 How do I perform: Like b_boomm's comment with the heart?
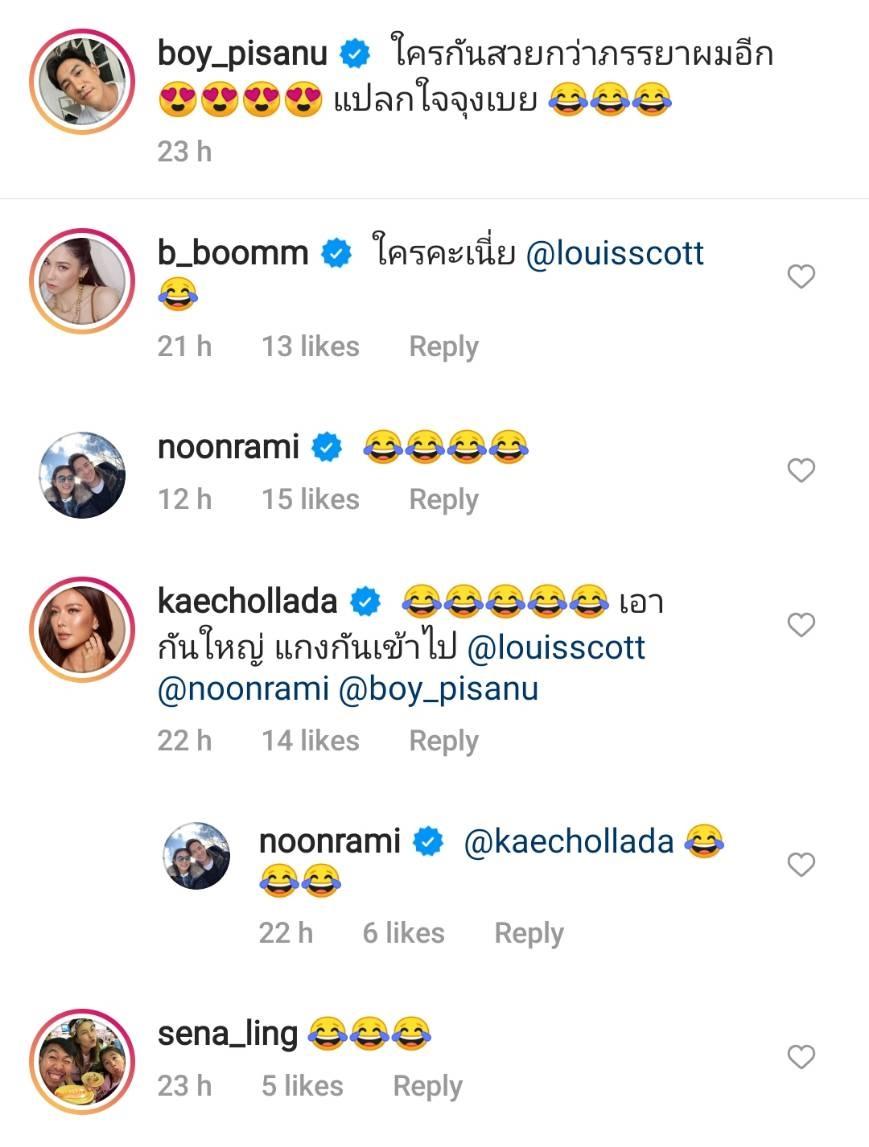point(801,277)
